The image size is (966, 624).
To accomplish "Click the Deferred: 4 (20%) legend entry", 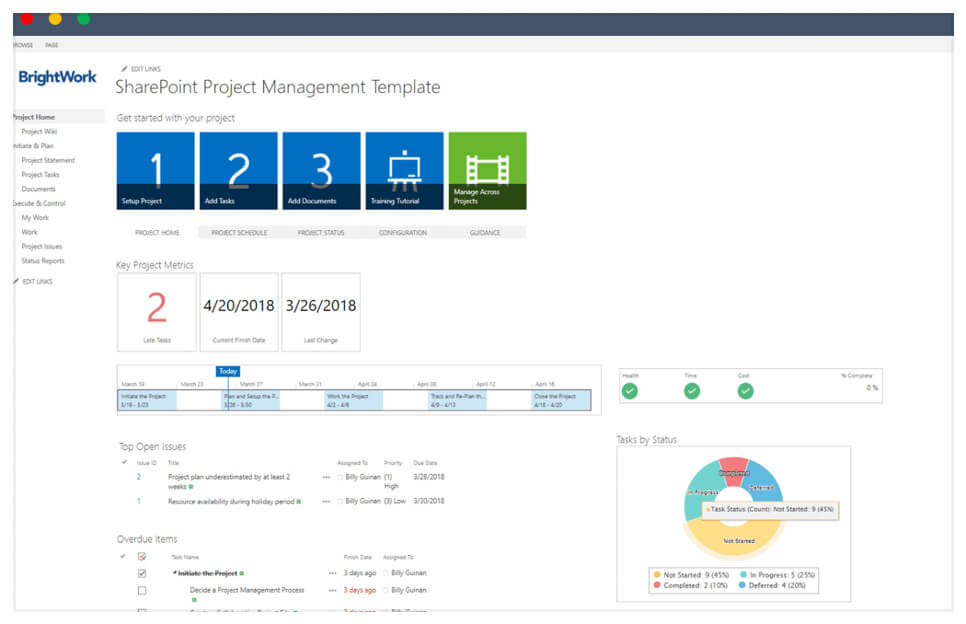I will tap(772, 585).
